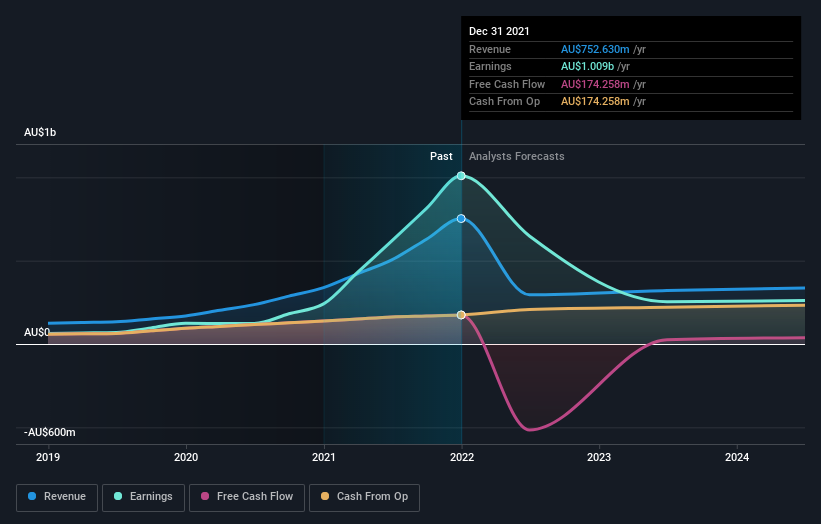Toggle the Earnings series legend button
This screenshot has width=821, height=524.
pyautogui.click(x=143, y=497)
